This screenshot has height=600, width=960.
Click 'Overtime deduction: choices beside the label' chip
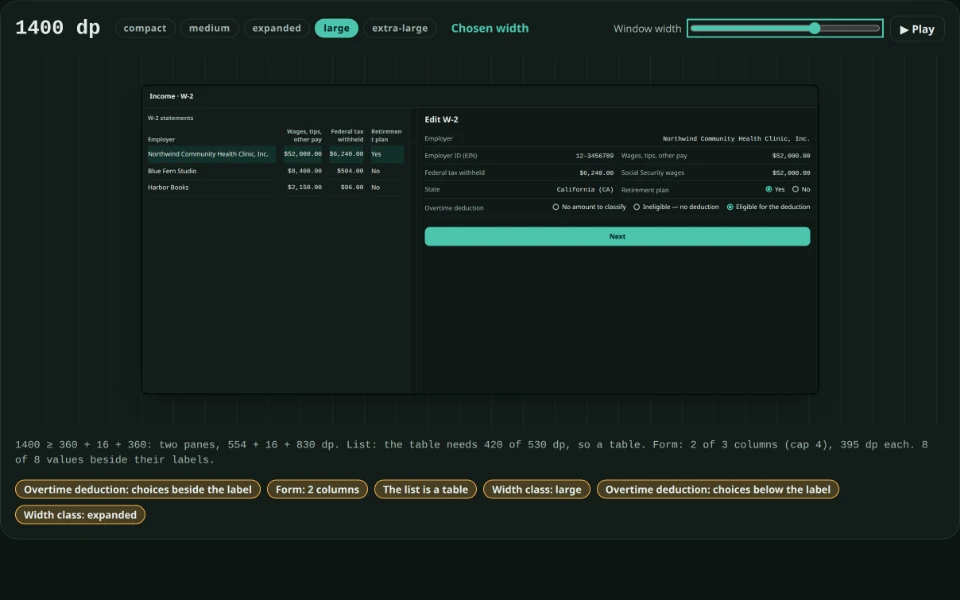pyautogui.click(x=138, y=490)
